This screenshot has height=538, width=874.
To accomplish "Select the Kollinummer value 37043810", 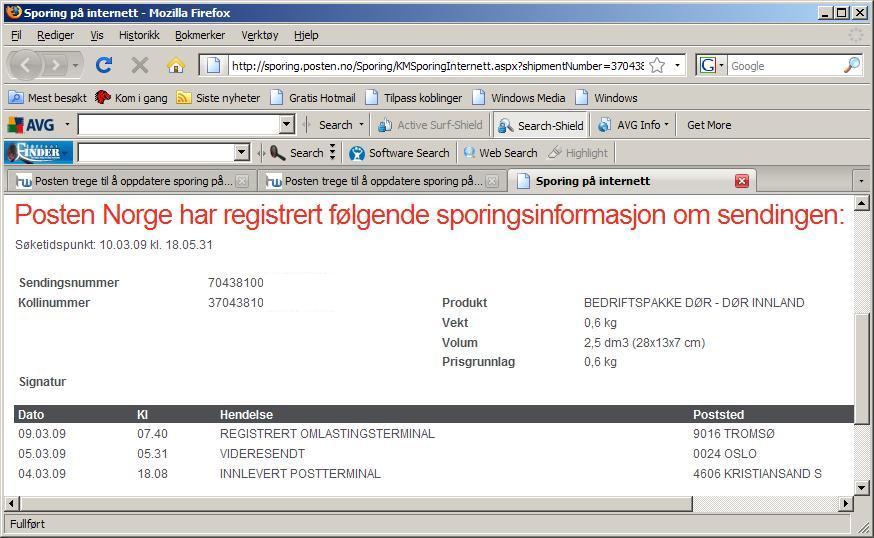I will pos(236,303).
